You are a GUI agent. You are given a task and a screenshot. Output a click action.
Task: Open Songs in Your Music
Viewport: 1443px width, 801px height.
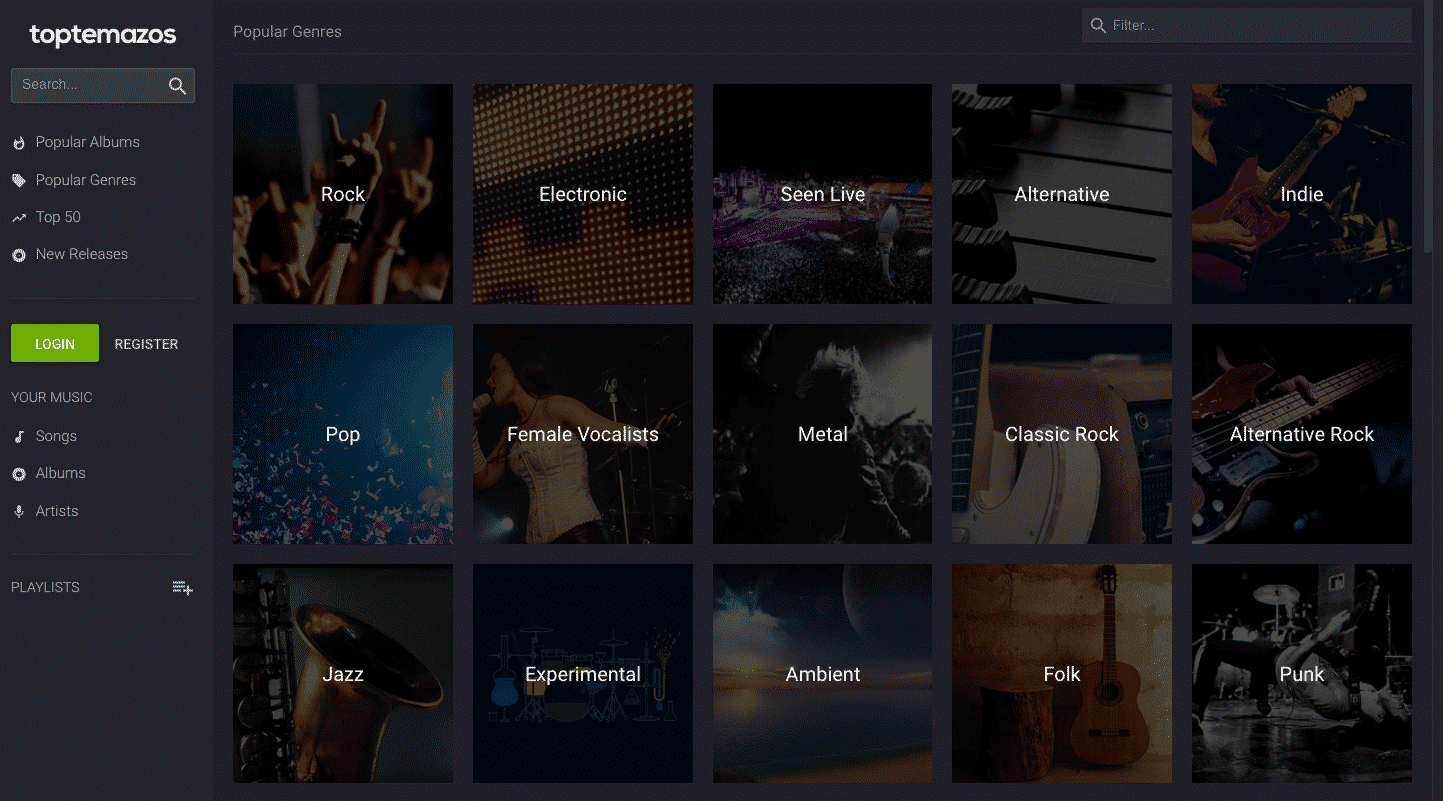(x=56, y=436)
